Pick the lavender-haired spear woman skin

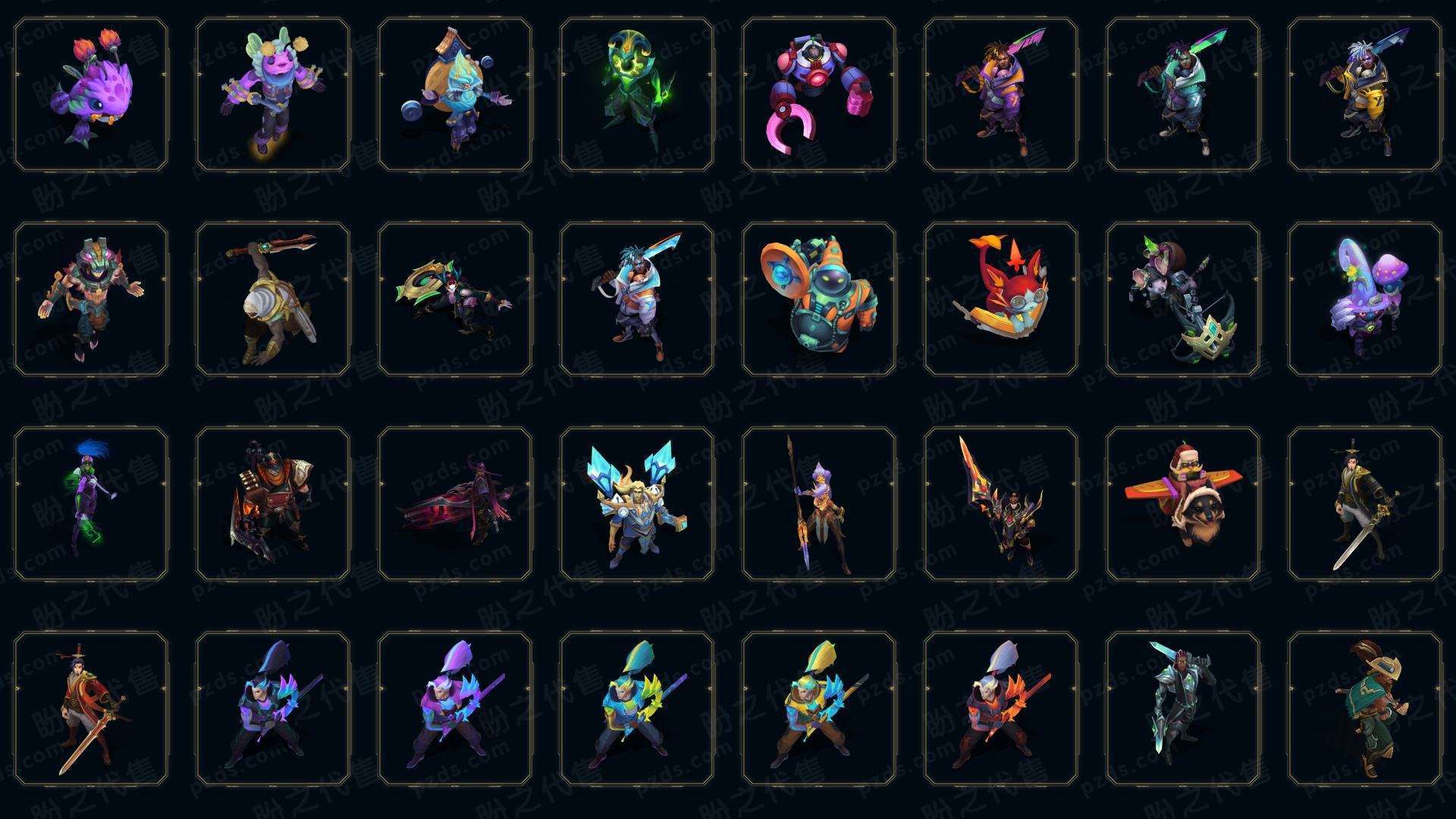coord(819,504)
